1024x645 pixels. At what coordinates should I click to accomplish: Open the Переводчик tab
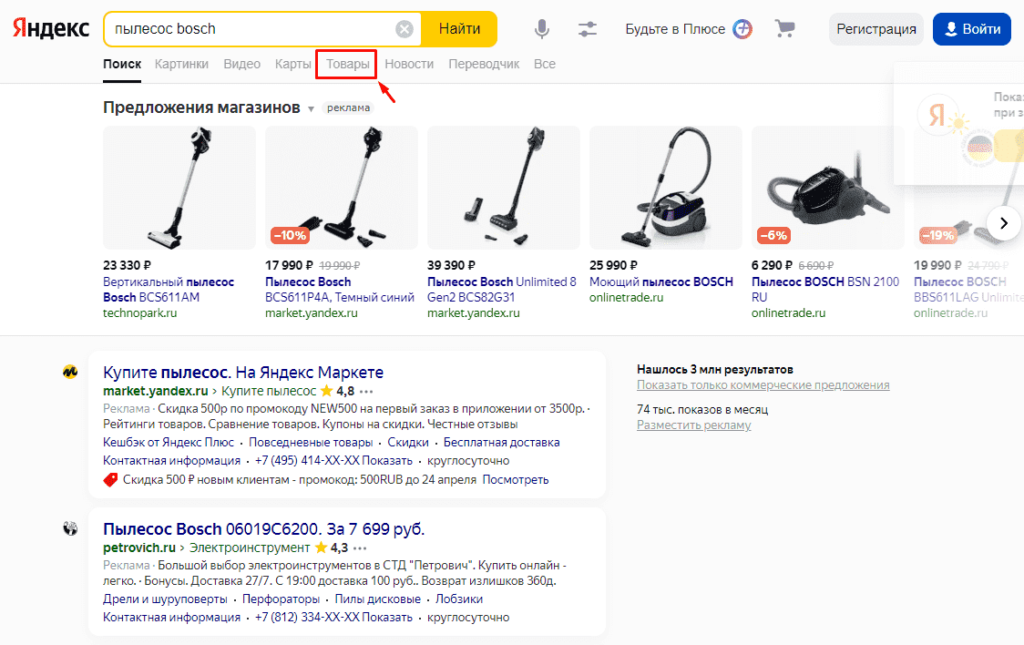[483, 64]
